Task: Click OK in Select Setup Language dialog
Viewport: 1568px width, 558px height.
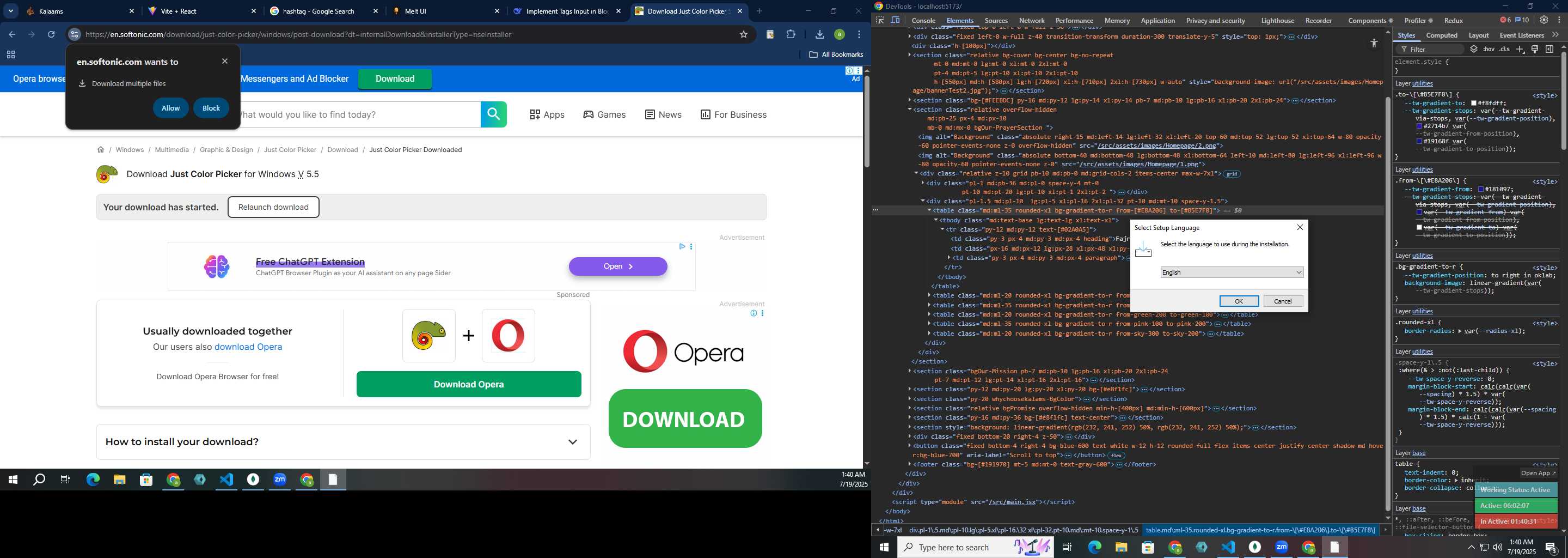Action: click(x=1239, y=301)
